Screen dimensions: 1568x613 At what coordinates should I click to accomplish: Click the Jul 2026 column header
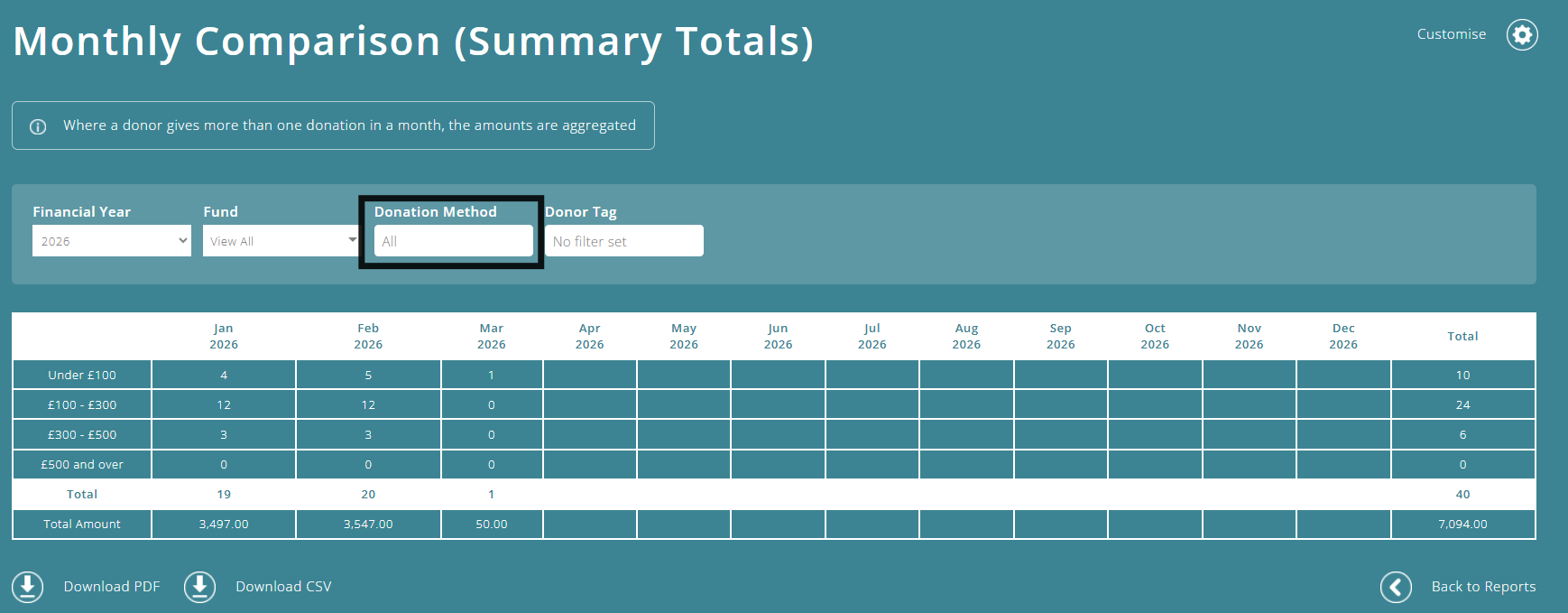coord(872,336)
